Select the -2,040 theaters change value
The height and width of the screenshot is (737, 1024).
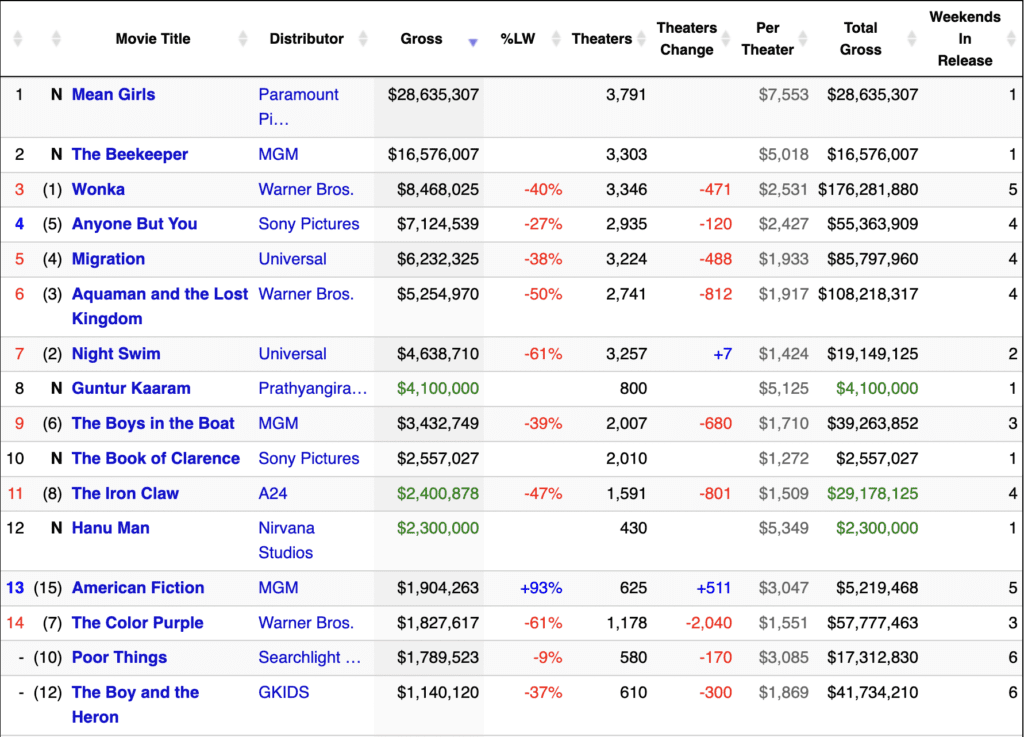coord(709,623)
